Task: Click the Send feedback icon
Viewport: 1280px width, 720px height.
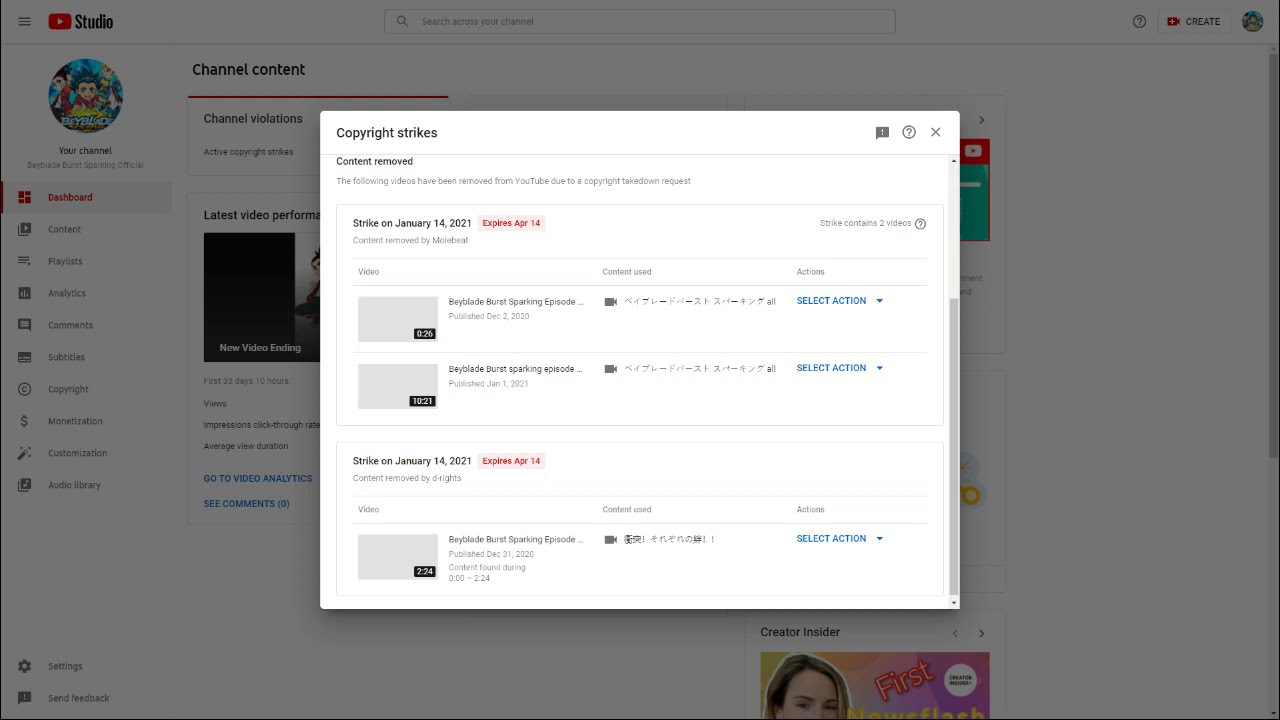Action: coord(25,698)
